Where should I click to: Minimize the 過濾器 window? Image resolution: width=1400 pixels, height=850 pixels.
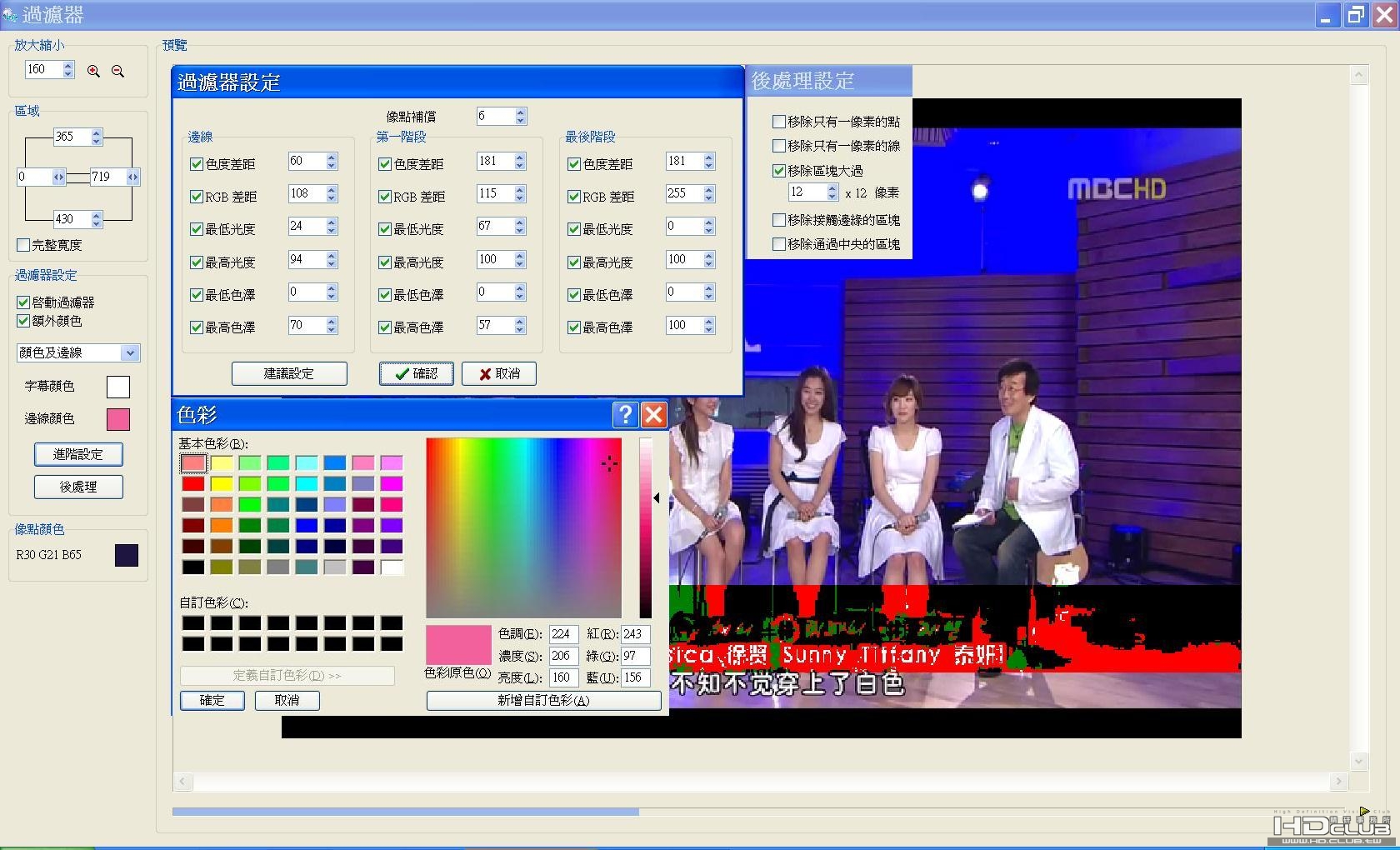click(1326, 15)
